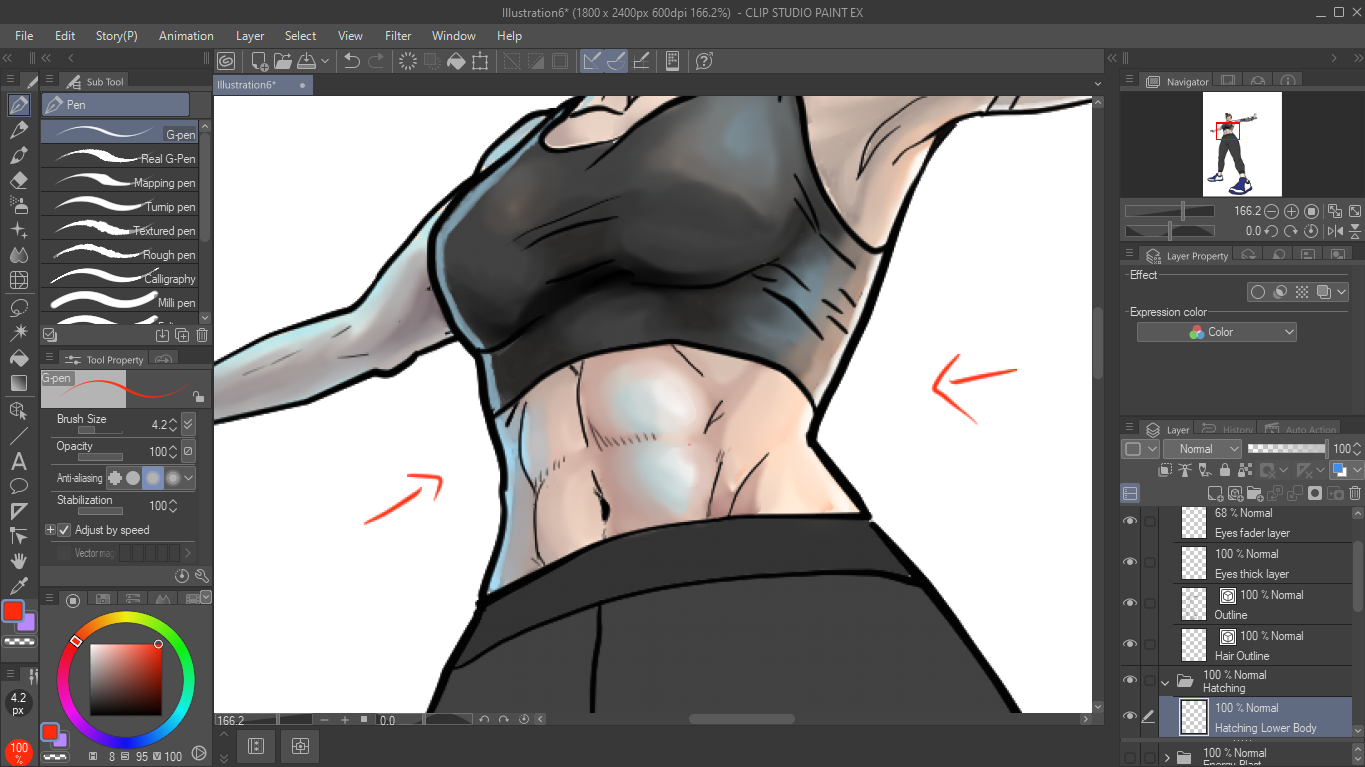Toggle visibility of the Outline layer

click(1130, 604)
